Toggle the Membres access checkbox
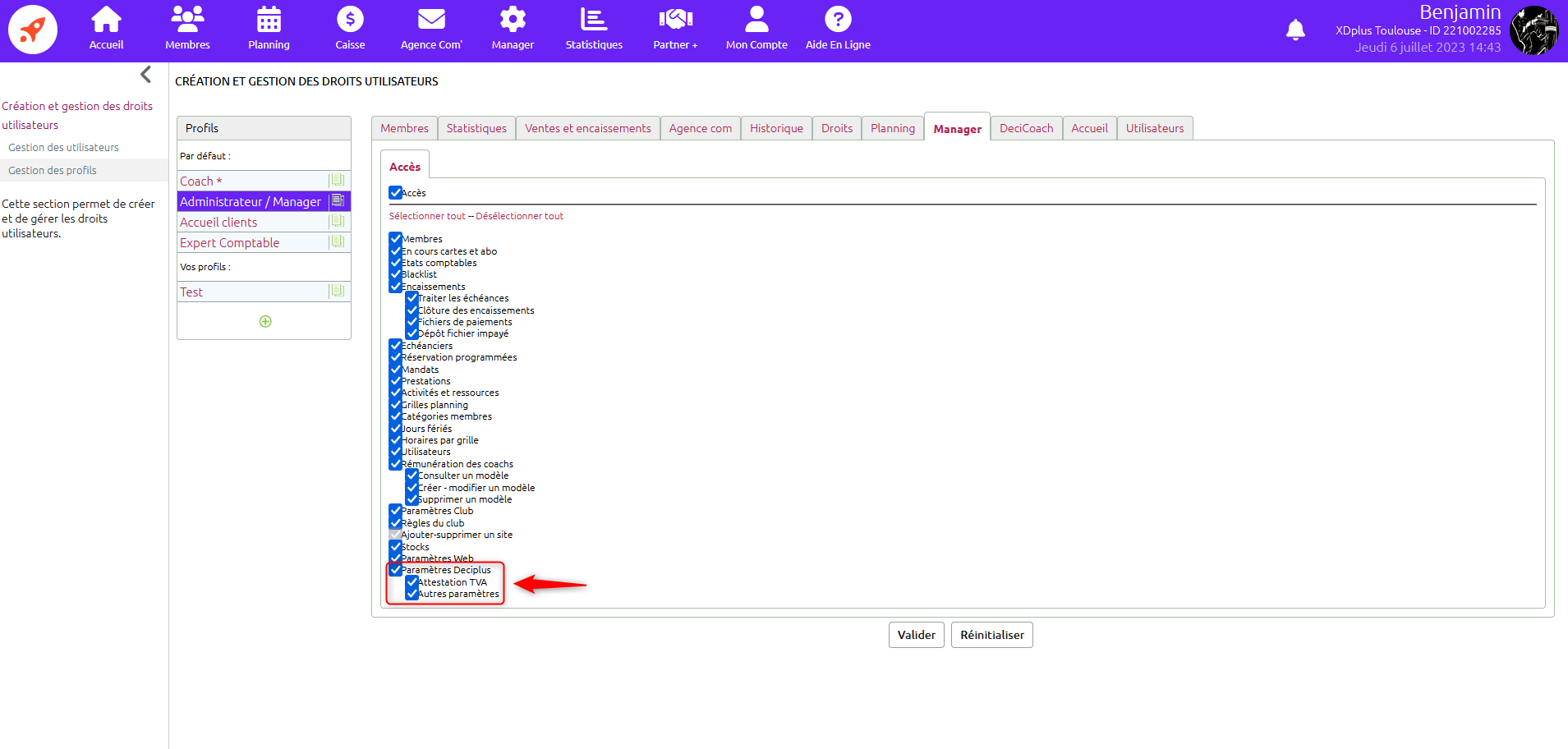Screen dimensions: 1568x749 pos(396,239)
